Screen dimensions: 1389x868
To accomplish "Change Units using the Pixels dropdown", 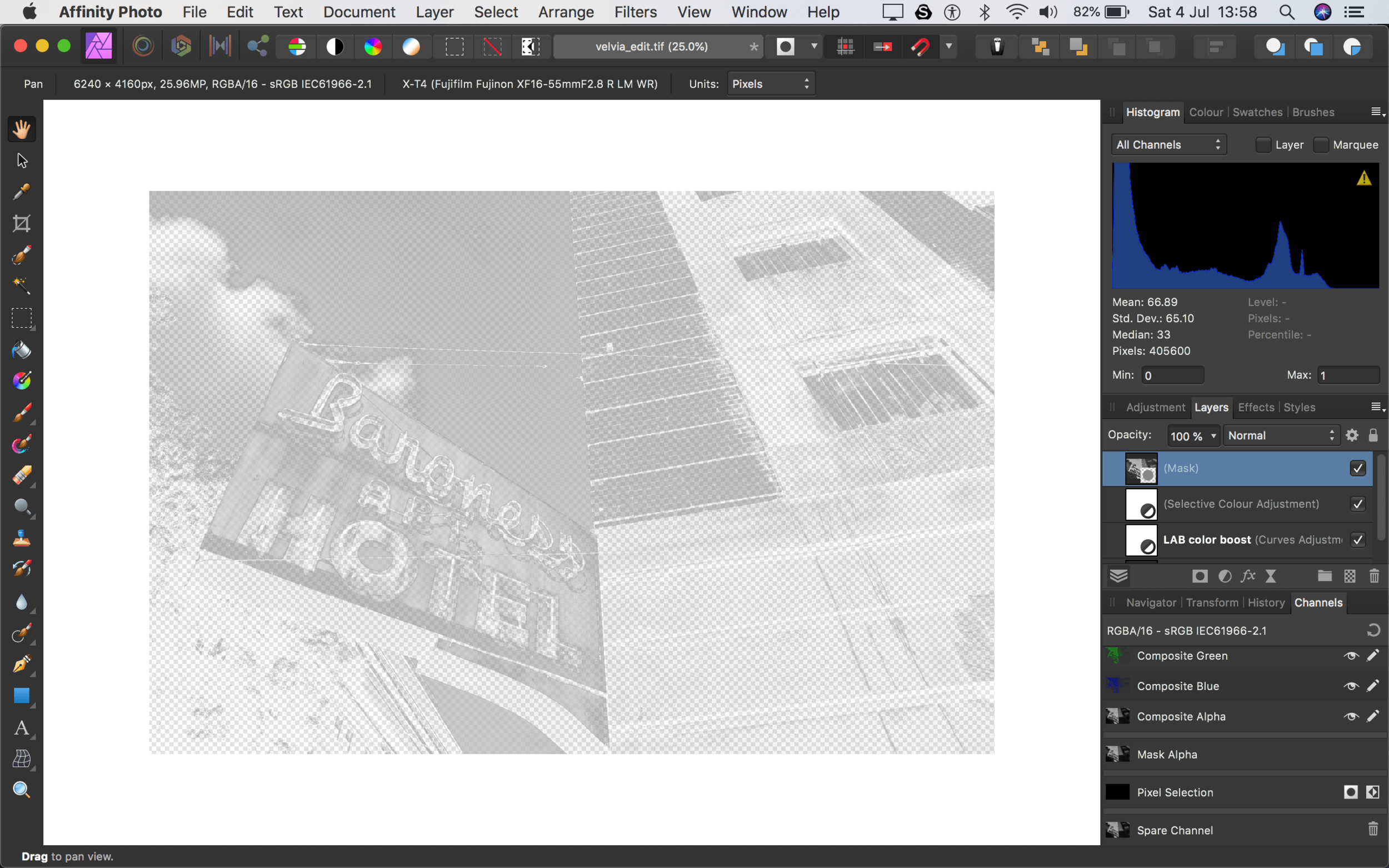I will pos(770,83).
